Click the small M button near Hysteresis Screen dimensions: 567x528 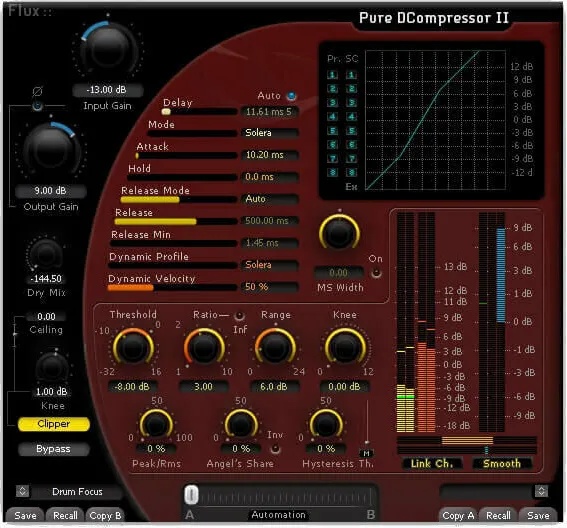366,453
